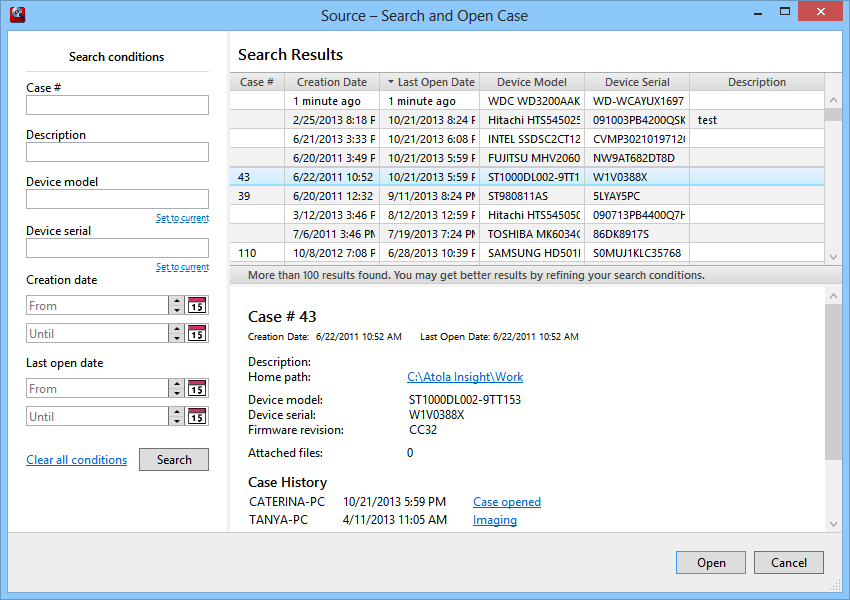
Task: Maximize the Search and Open Case window
Action: pos(784,12)
